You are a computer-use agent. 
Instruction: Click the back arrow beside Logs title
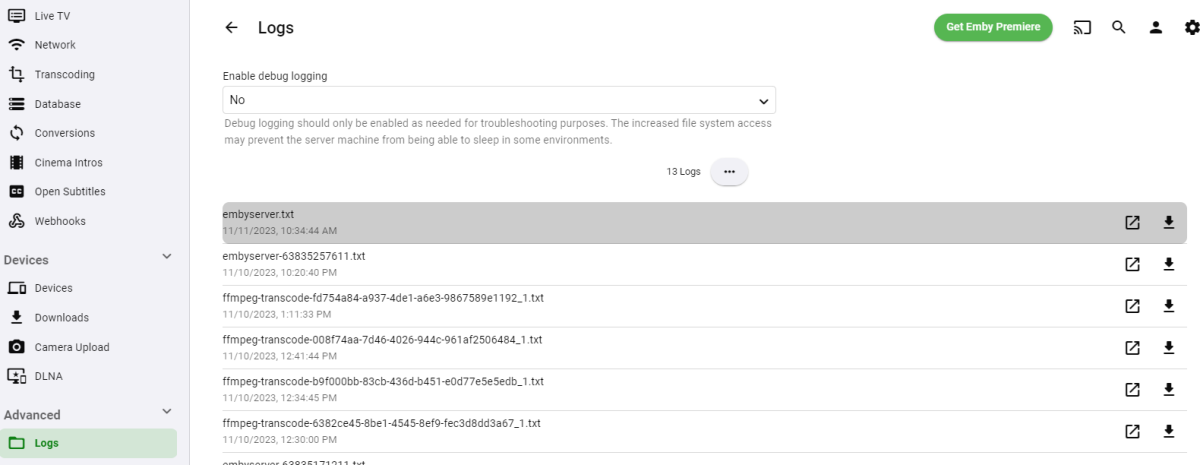(x=232, y=28)
